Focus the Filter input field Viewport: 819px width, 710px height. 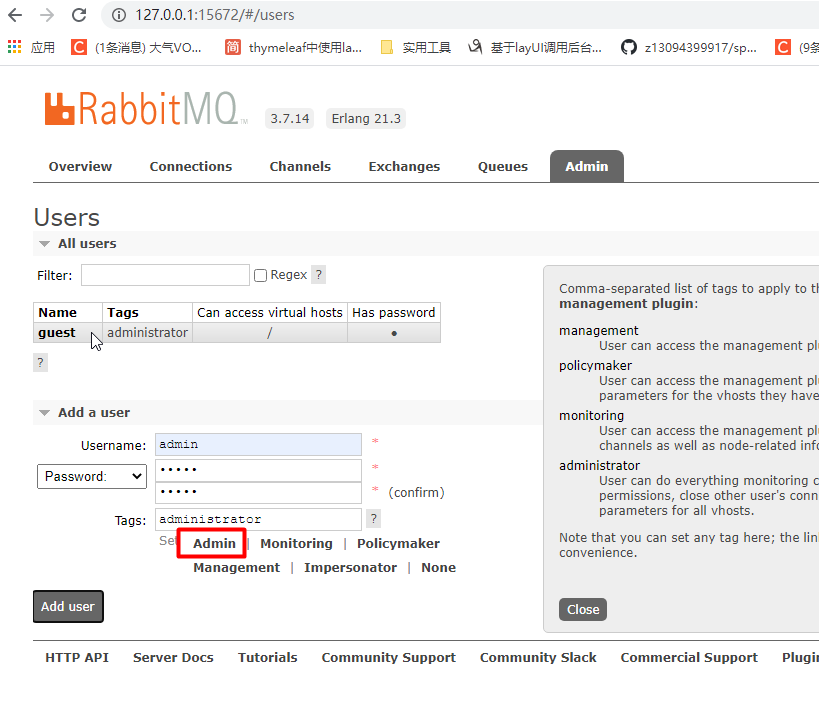click(x=165, y=275)
